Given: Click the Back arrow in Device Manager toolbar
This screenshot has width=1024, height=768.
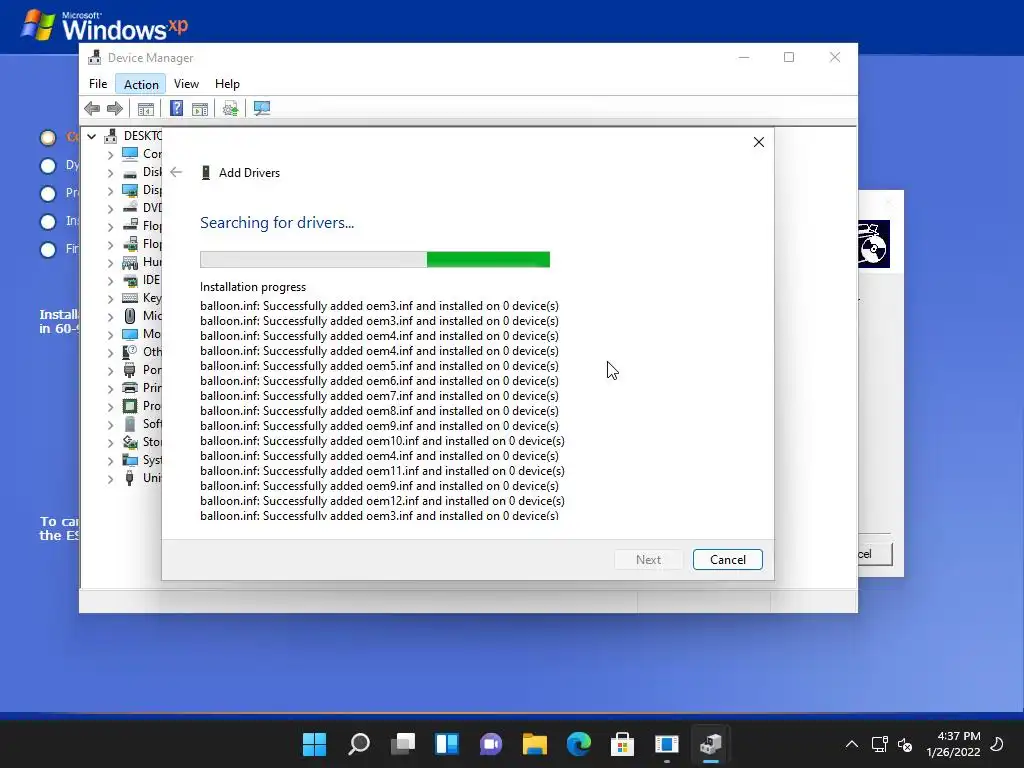Looking at the screenshot, I should point(92,108).
